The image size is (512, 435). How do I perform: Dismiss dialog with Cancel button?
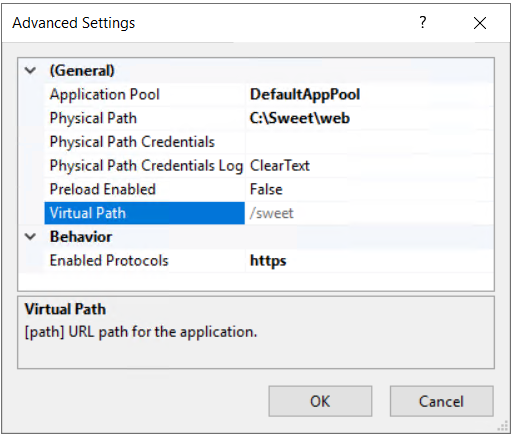coord(441,401)
